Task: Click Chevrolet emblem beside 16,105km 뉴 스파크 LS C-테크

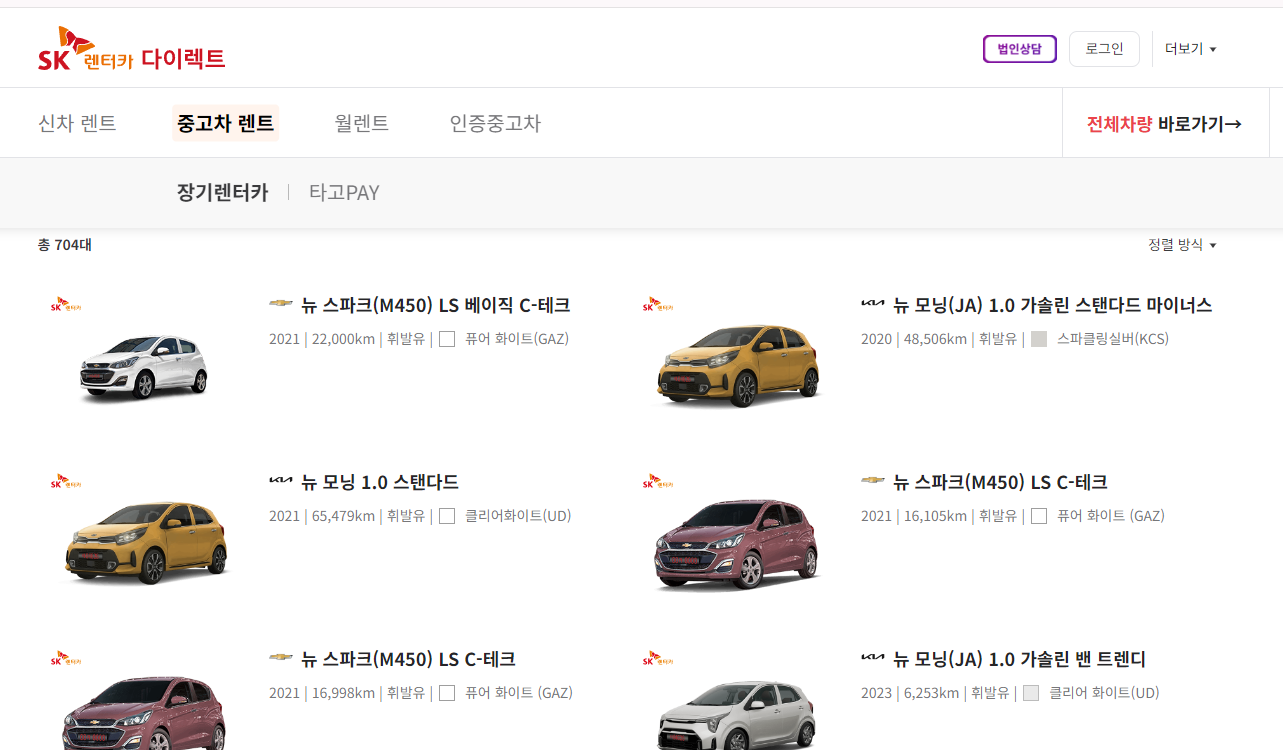Action: (873, 480)
